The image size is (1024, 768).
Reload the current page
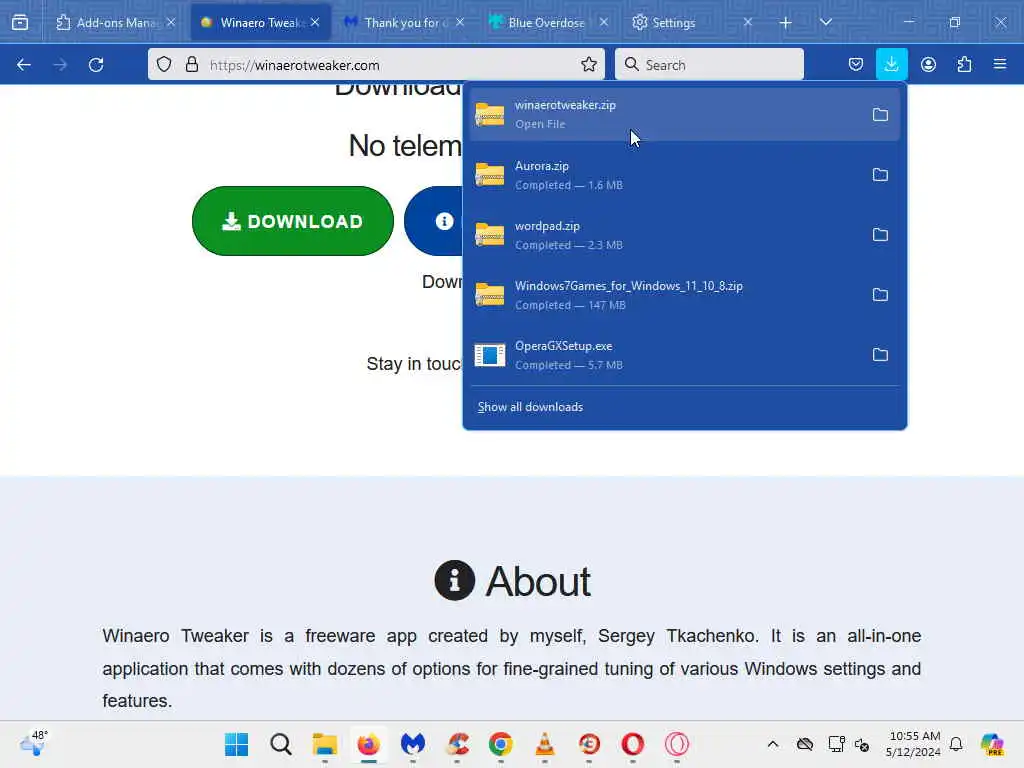(96, 65)
